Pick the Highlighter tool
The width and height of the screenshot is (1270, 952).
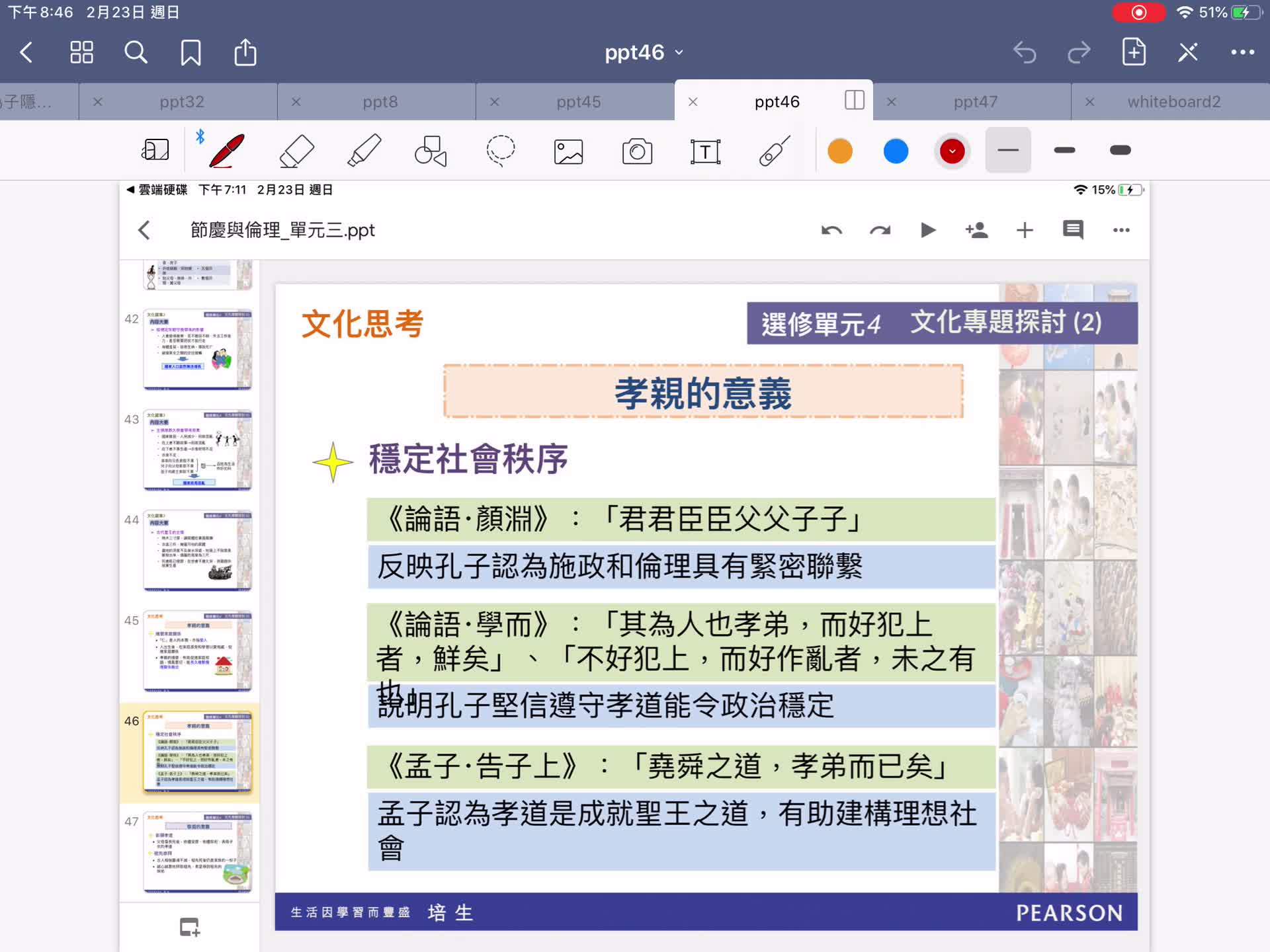[363, 151]
